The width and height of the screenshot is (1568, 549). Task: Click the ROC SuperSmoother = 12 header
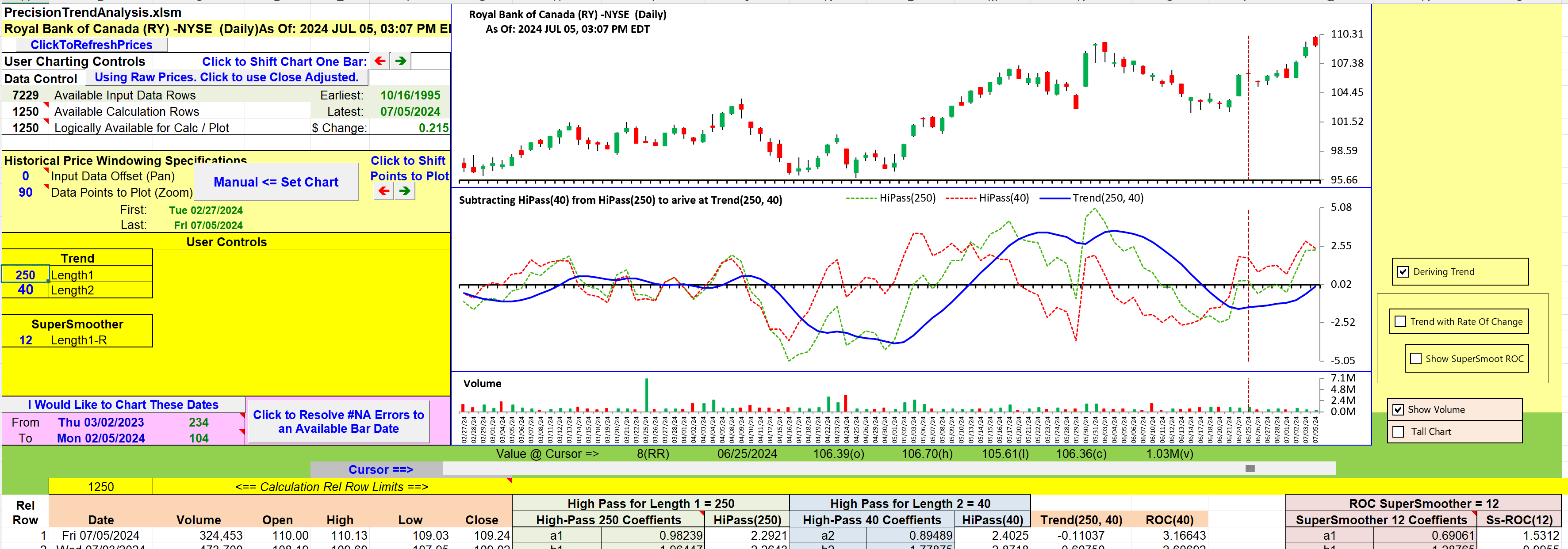[1424, 503]
